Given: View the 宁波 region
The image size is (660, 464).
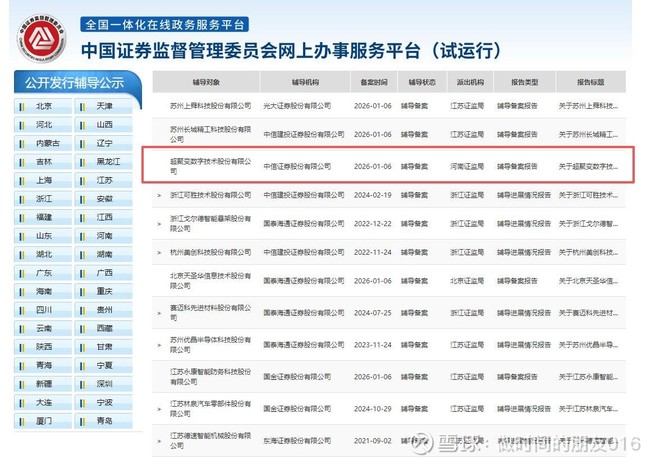Looking at the screenshot, I should [x=104, y=403].
